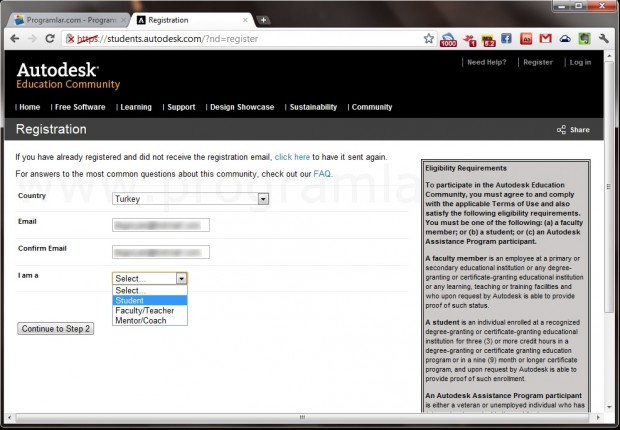620x430 pixels.
Task: Bookmark page with the star icon
Action: [429, 39]
